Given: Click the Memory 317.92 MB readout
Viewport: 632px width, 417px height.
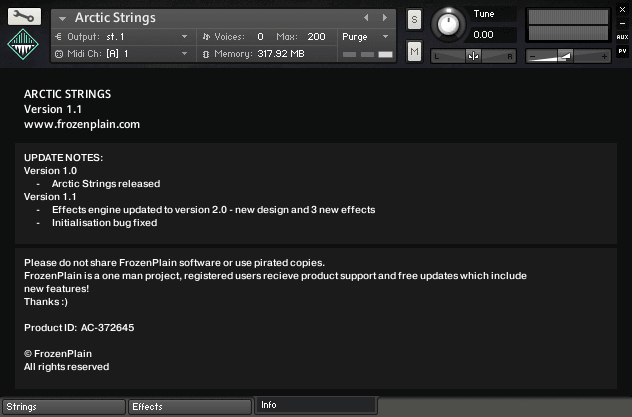Looking at the screenshot, I should click(281, 54).
